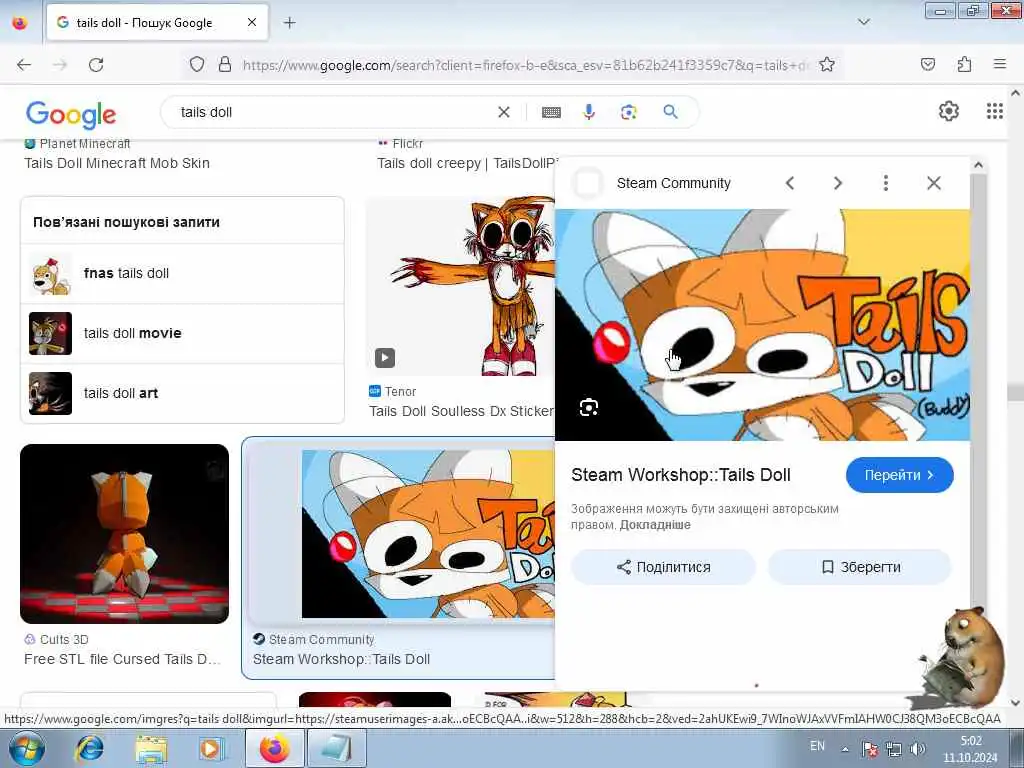Click the Firefox taskbar button

coord(274,748)
